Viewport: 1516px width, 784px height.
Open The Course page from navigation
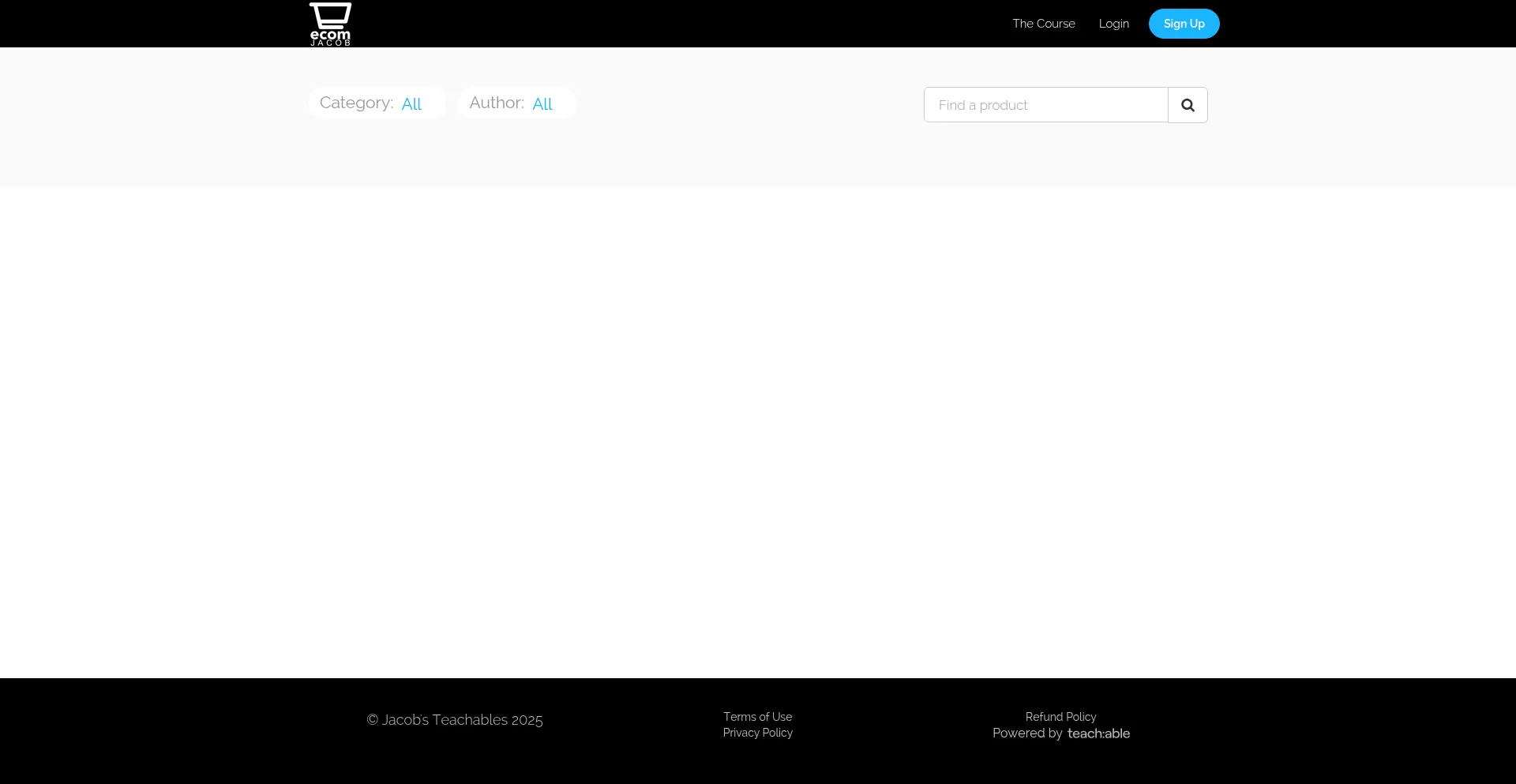pyautogui.click(x=1044, y=24)
